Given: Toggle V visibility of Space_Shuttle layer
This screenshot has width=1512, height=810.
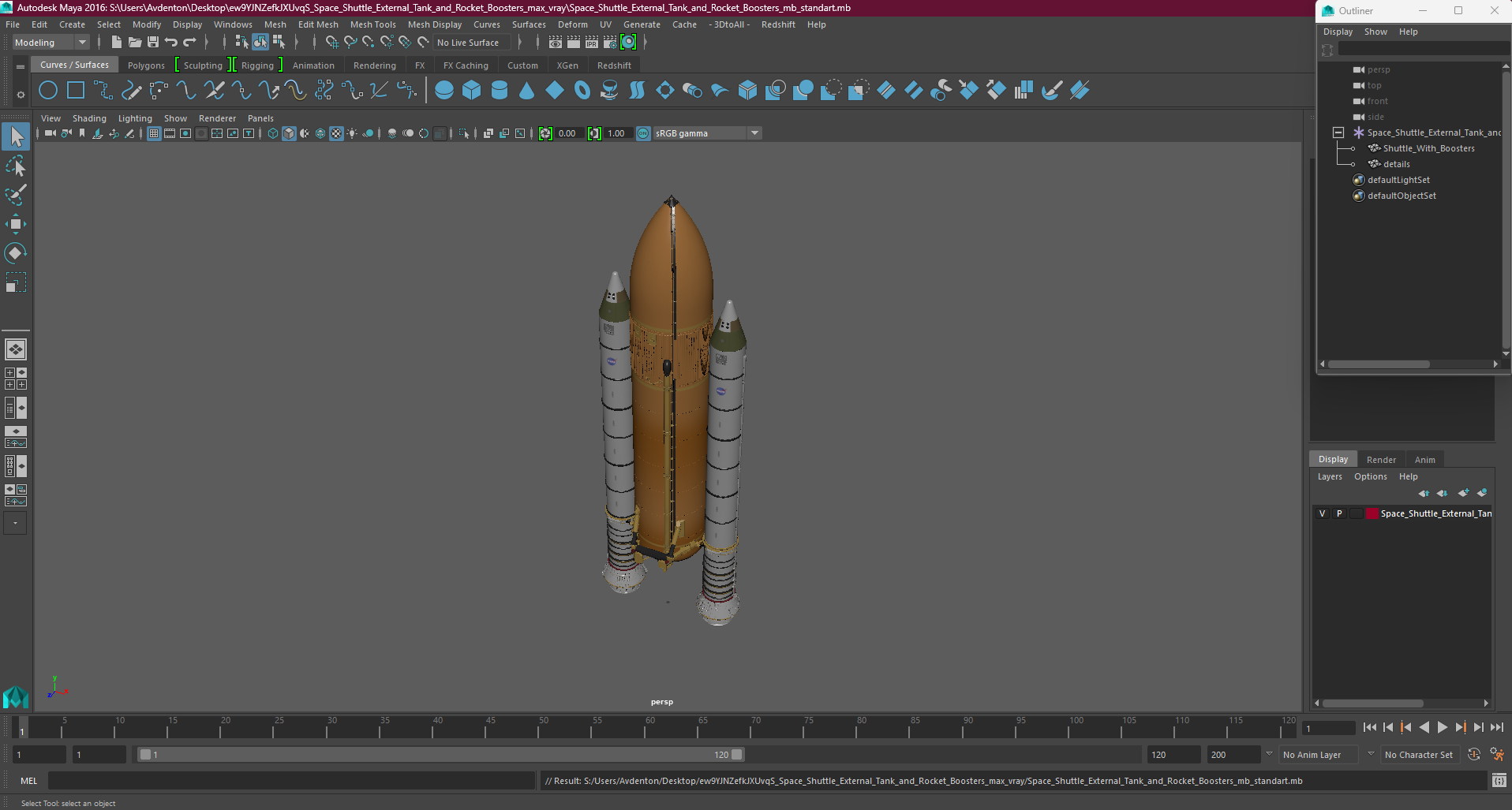Looking at the screenshot, I should 1323,513.
